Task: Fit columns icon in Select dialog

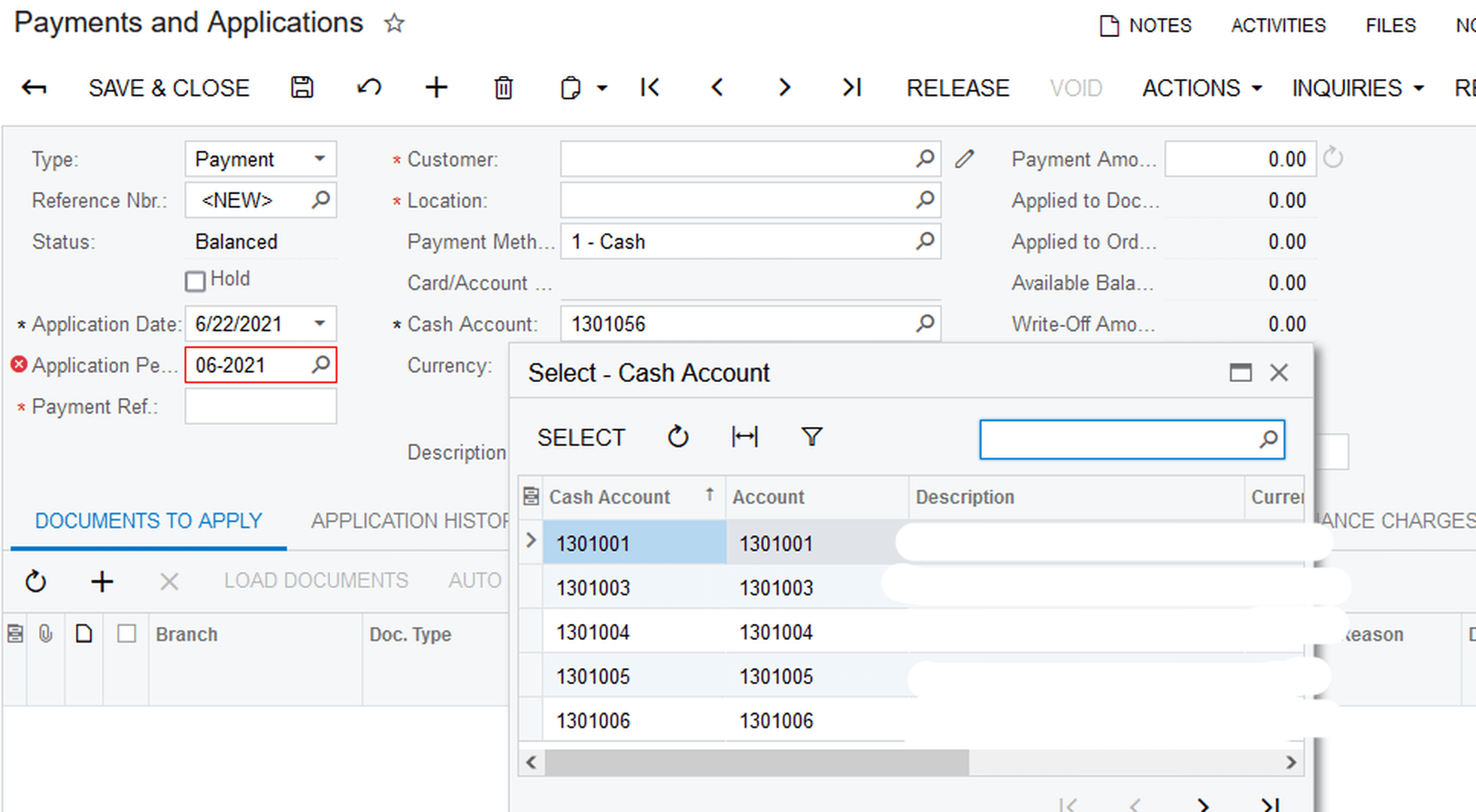Action: click(x=744, y=437)
